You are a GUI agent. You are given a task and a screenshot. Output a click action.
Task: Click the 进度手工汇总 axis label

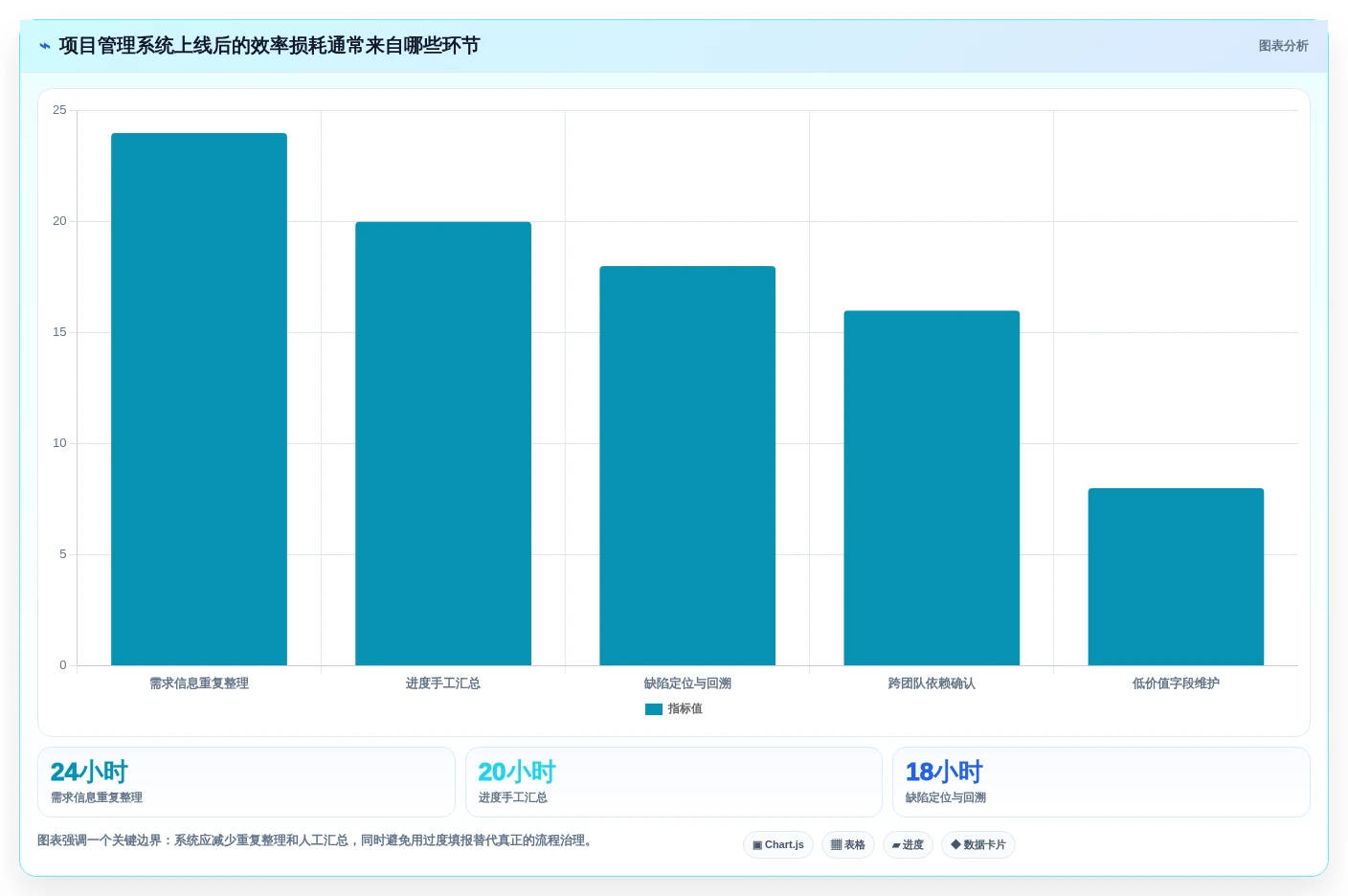click(443, 683)
